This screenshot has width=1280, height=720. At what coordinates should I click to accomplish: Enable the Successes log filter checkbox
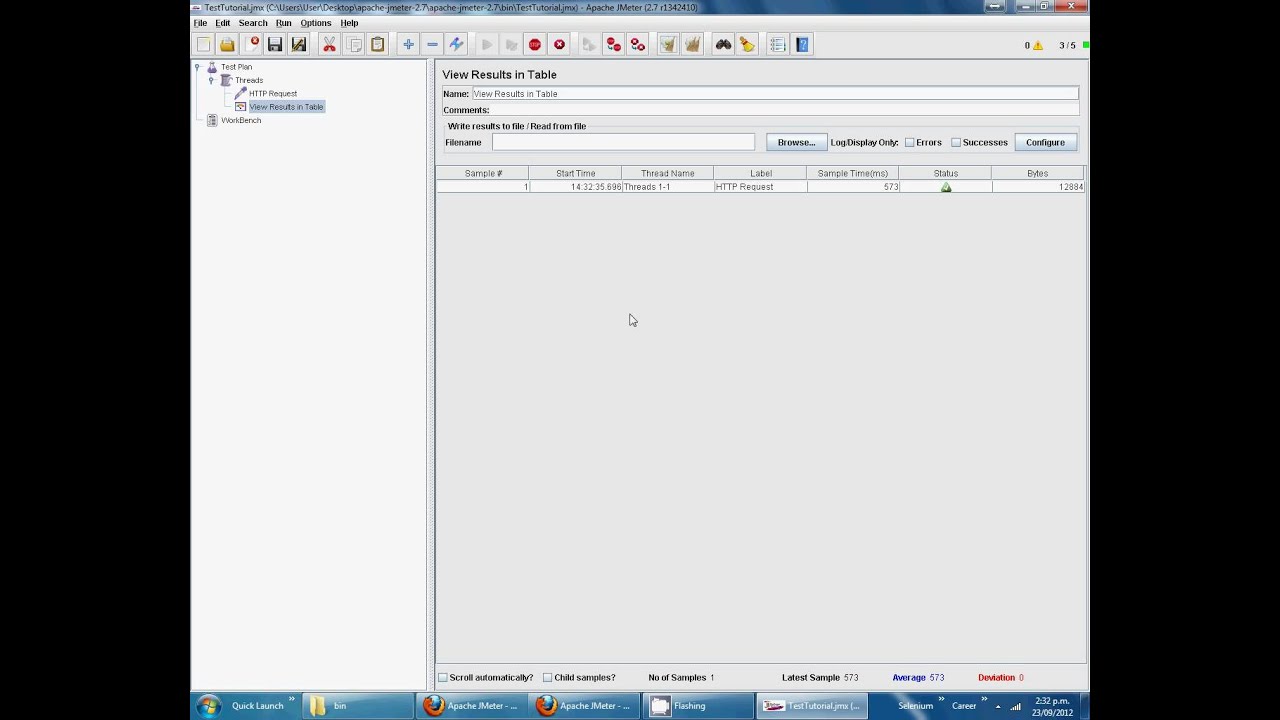(956, 143)
